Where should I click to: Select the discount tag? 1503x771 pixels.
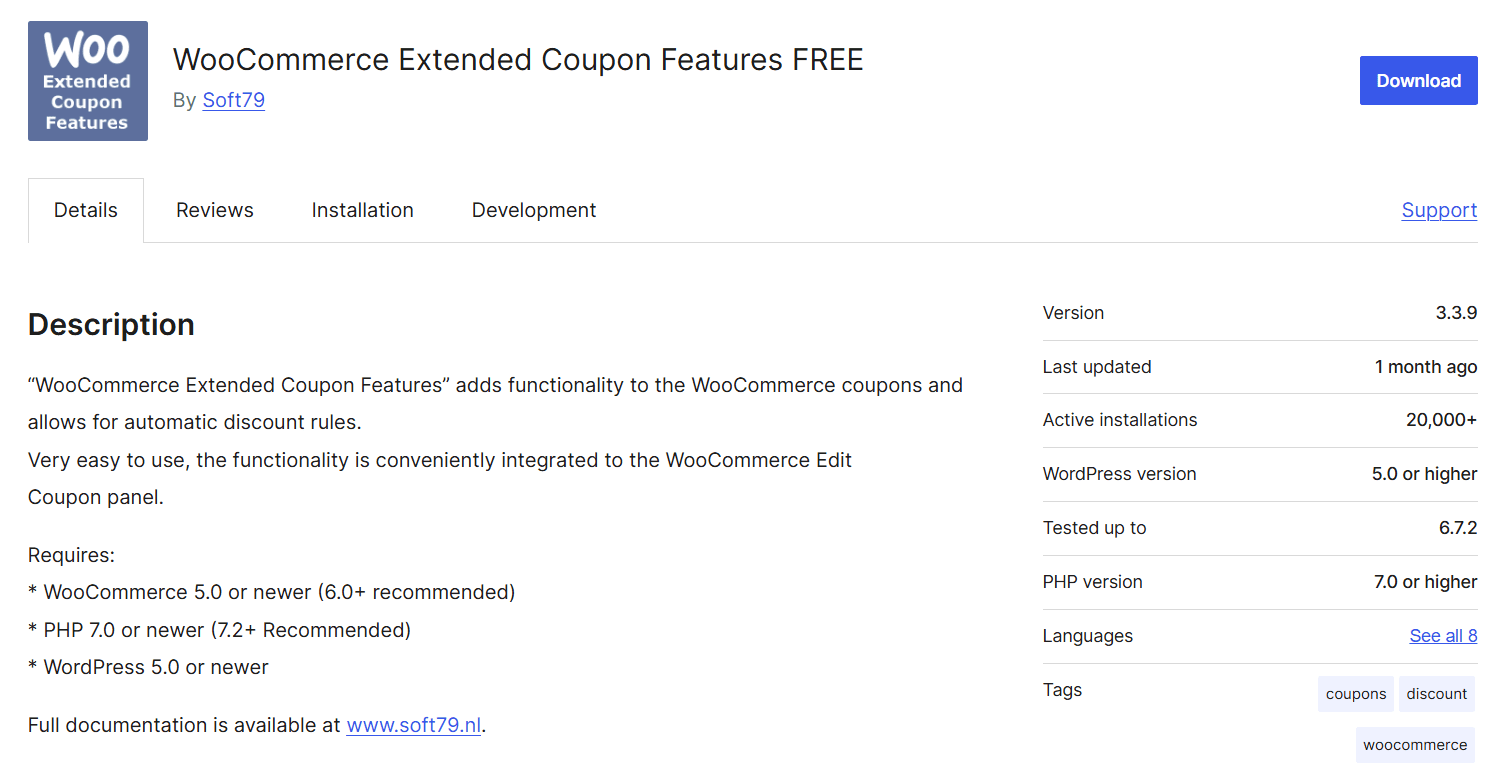coord(1436,693)
